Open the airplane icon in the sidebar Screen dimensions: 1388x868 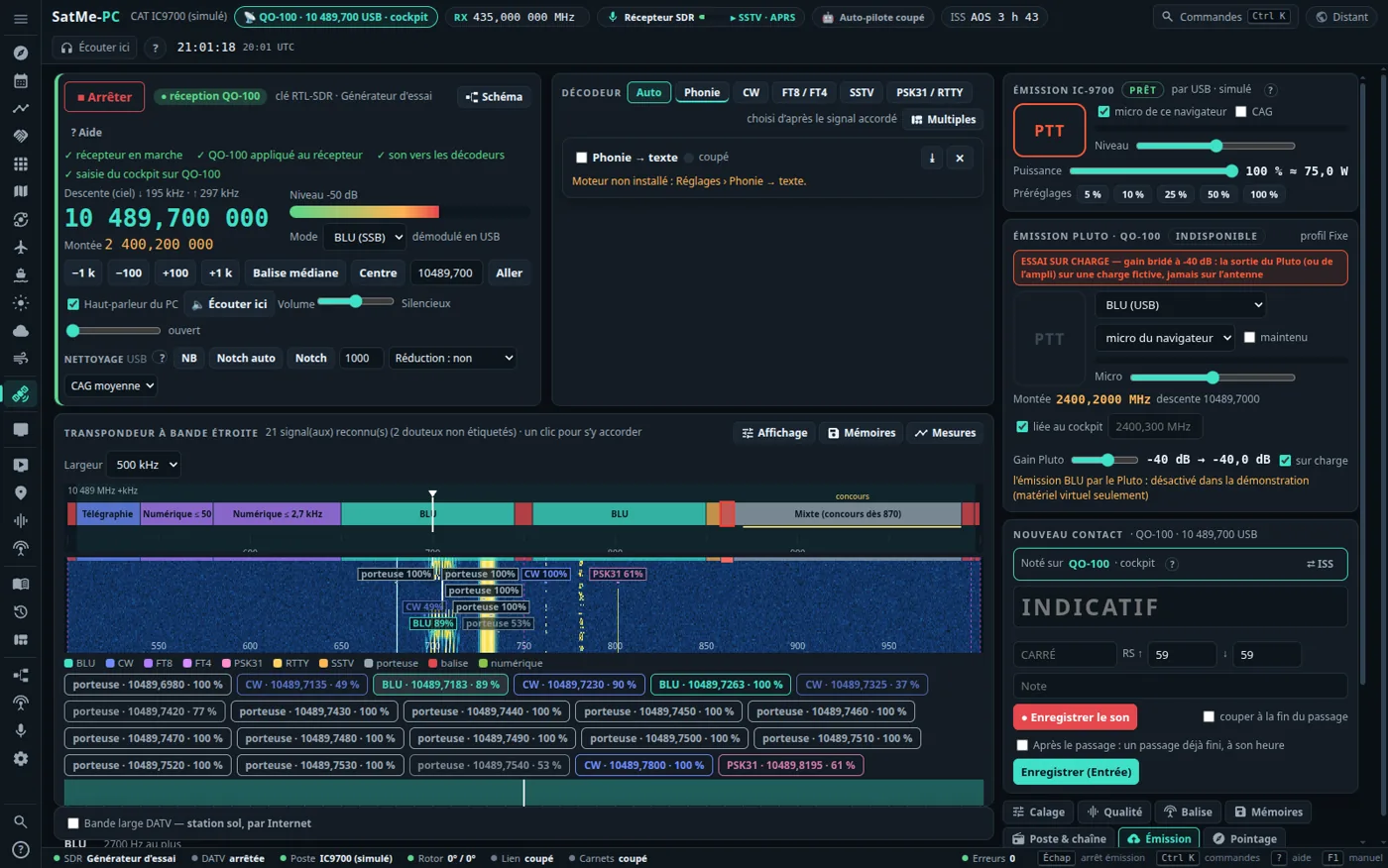click(20, 247)
